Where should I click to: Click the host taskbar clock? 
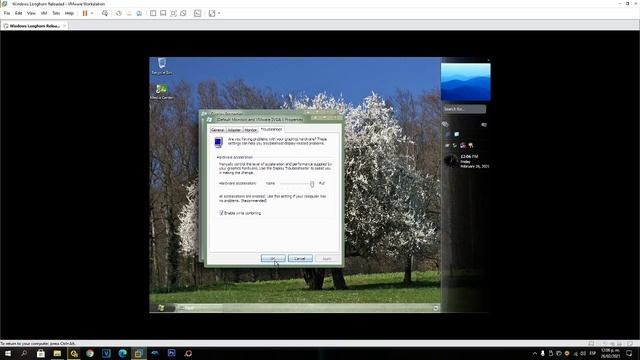tap(610, 353)
